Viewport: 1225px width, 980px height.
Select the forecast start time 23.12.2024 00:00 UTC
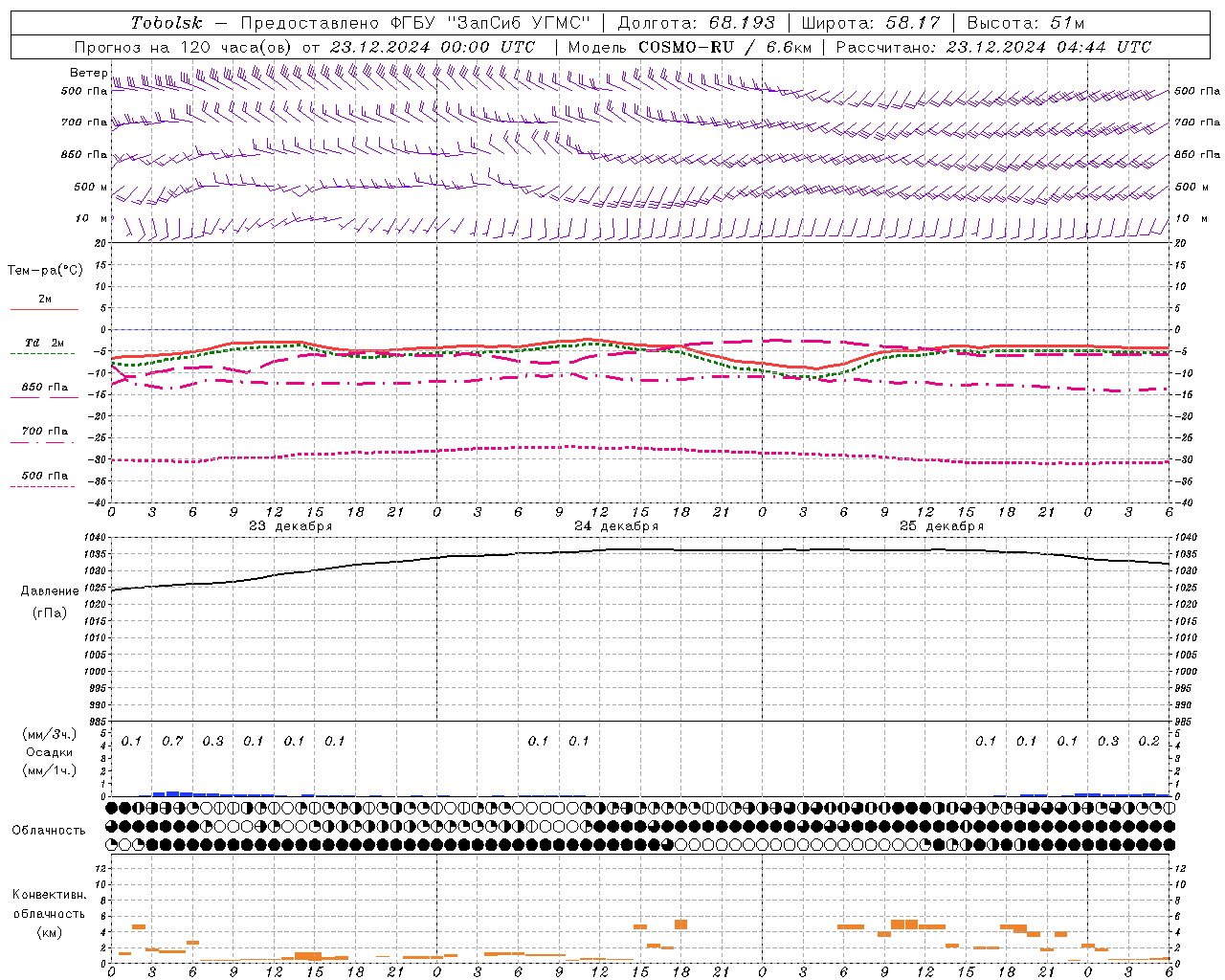[x=432, y=47]
